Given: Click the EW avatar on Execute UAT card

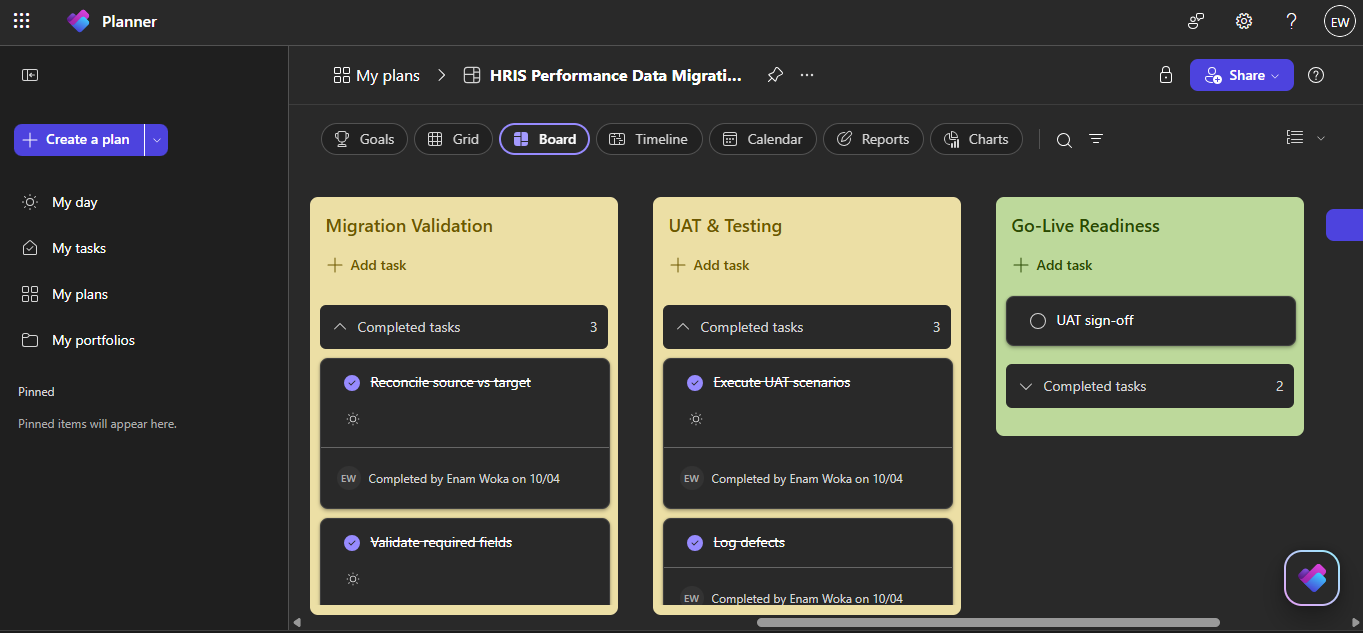Looking at the screenshot, I should pyautogui.click(x=691, y=478).
